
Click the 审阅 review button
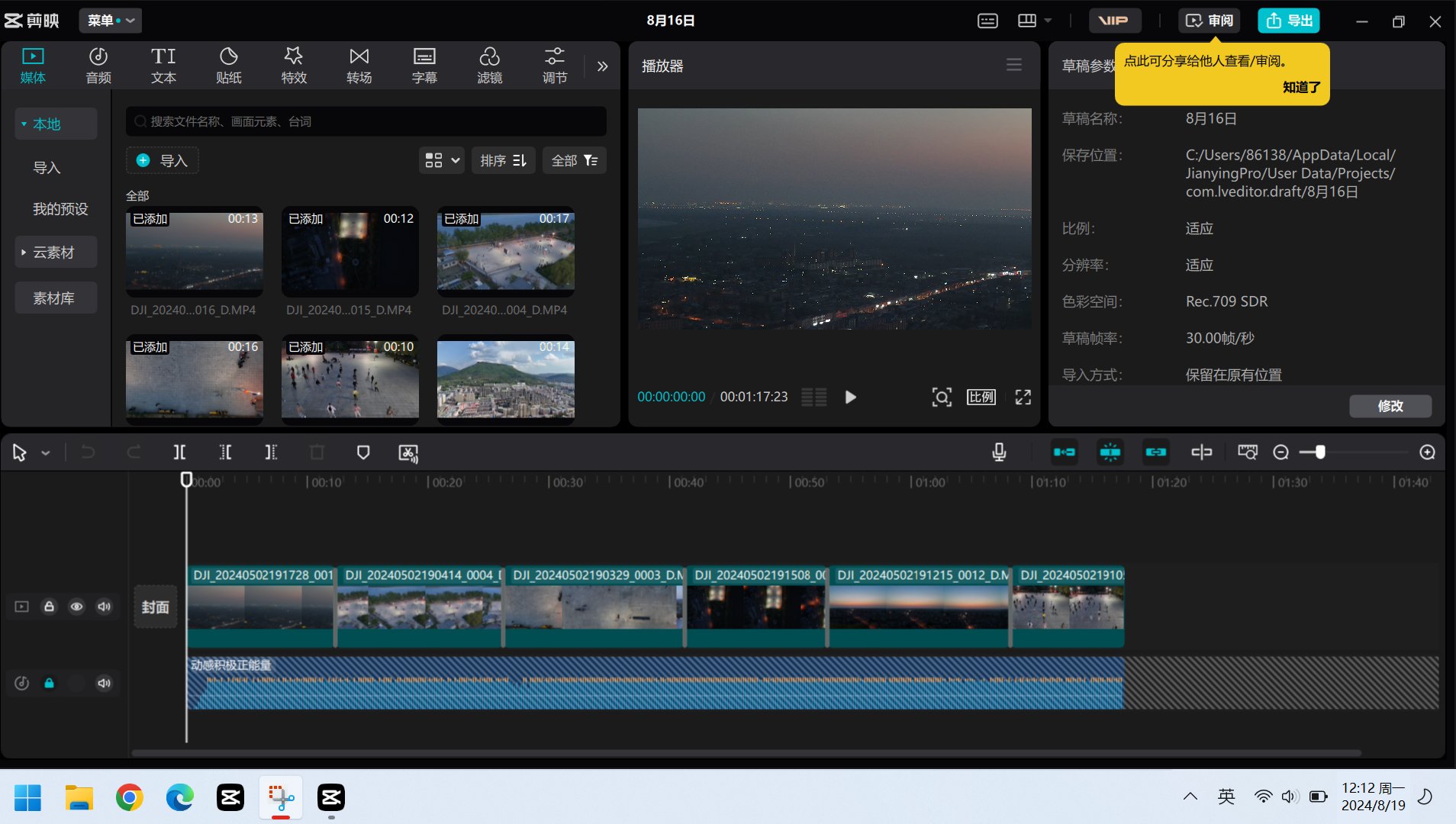click(1210, 21)
